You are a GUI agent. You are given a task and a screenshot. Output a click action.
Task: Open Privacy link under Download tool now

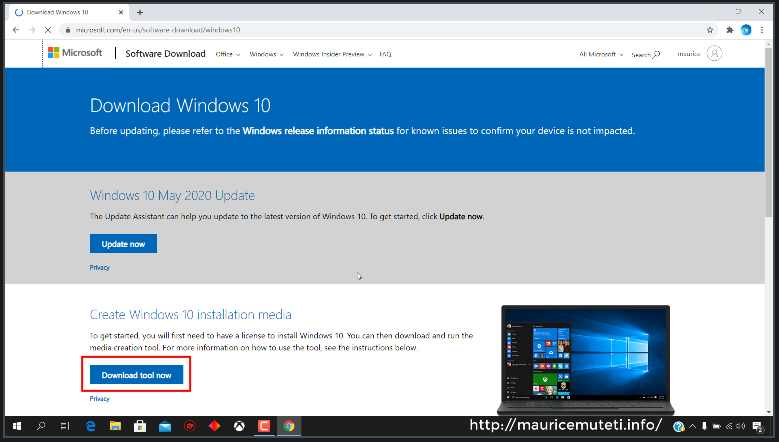coord(99,398)
